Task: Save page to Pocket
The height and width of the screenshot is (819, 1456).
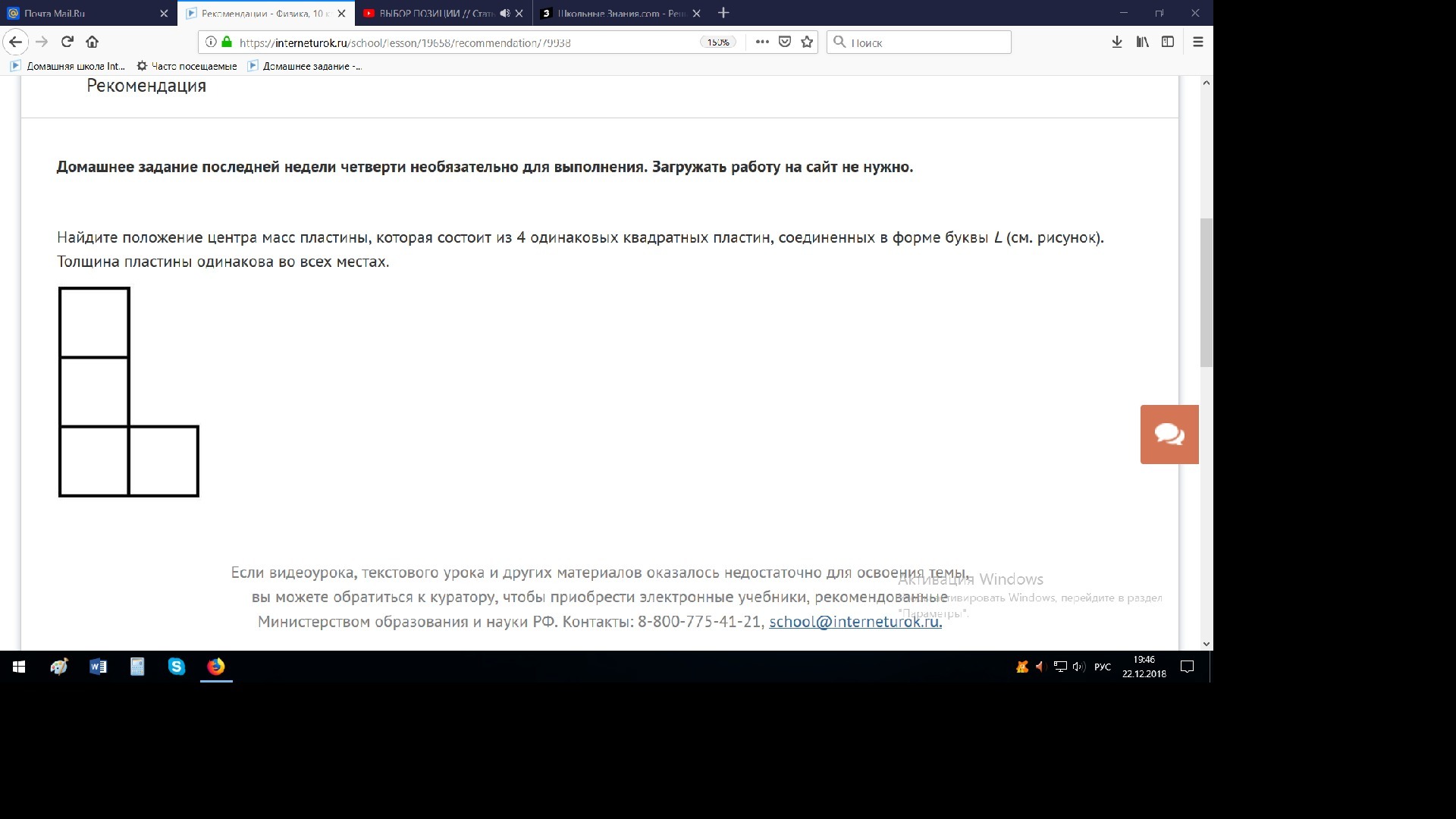Action: [785, 42]
